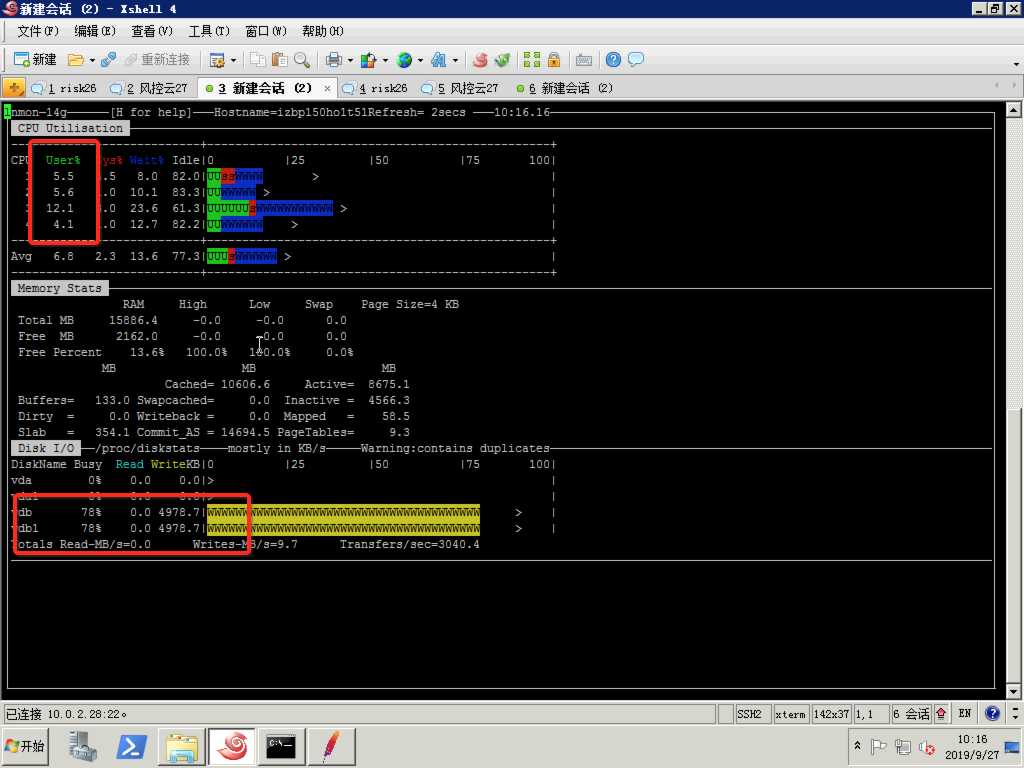Image resolution: width=1024 pixels, height=768 pixels.
Task: Click the terminal scrollbar up arrow
Action: tap(1013, 110)
